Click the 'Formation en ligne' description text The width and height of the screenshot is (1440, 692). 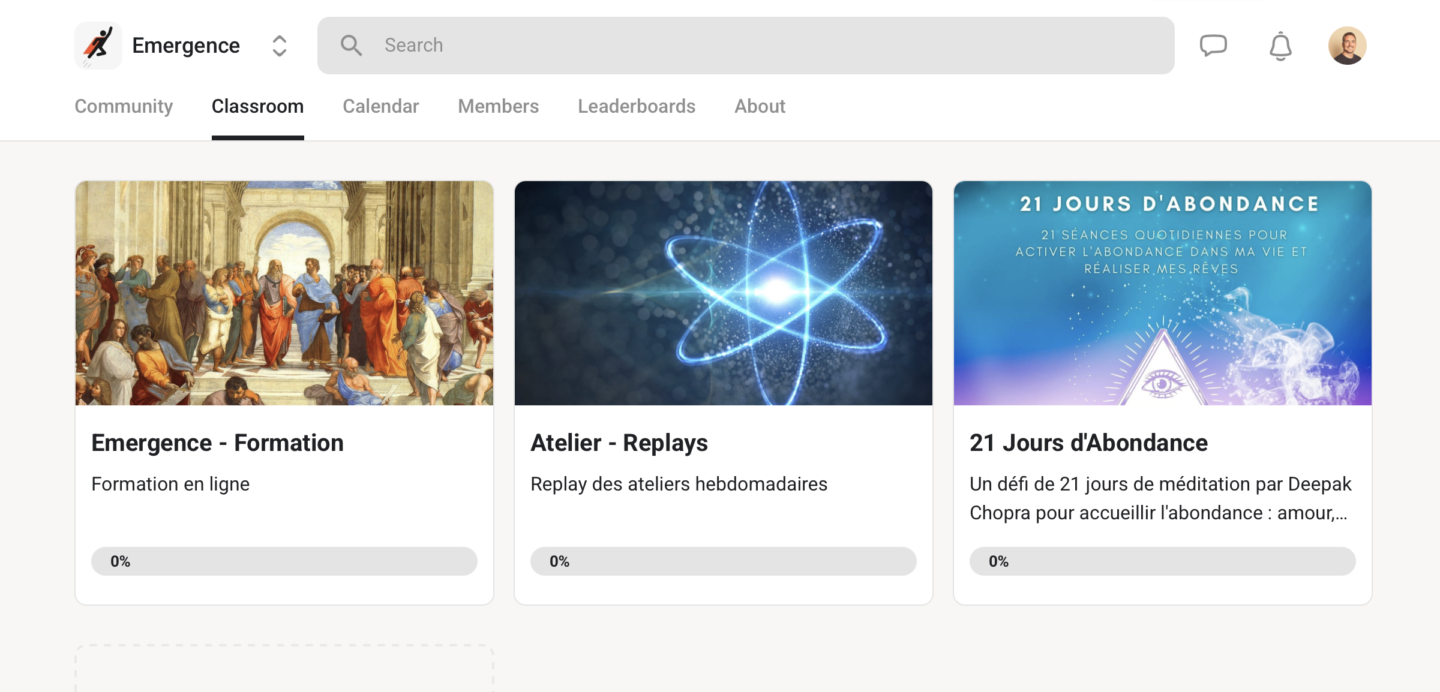pyautogui.click(x=171, y=484)
